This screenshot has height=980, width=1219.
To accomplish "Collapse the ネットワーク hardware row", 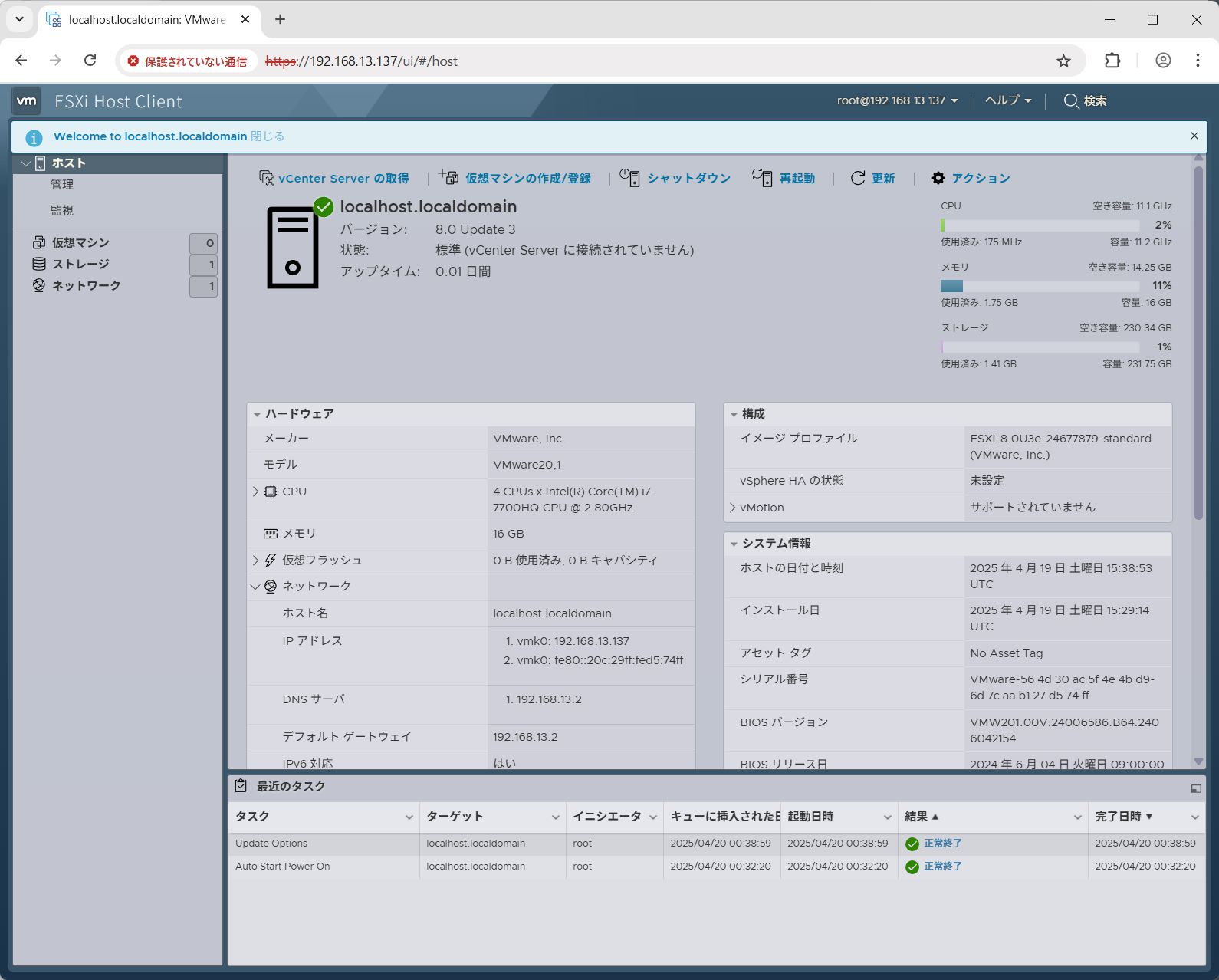I will tap(255, 587).
